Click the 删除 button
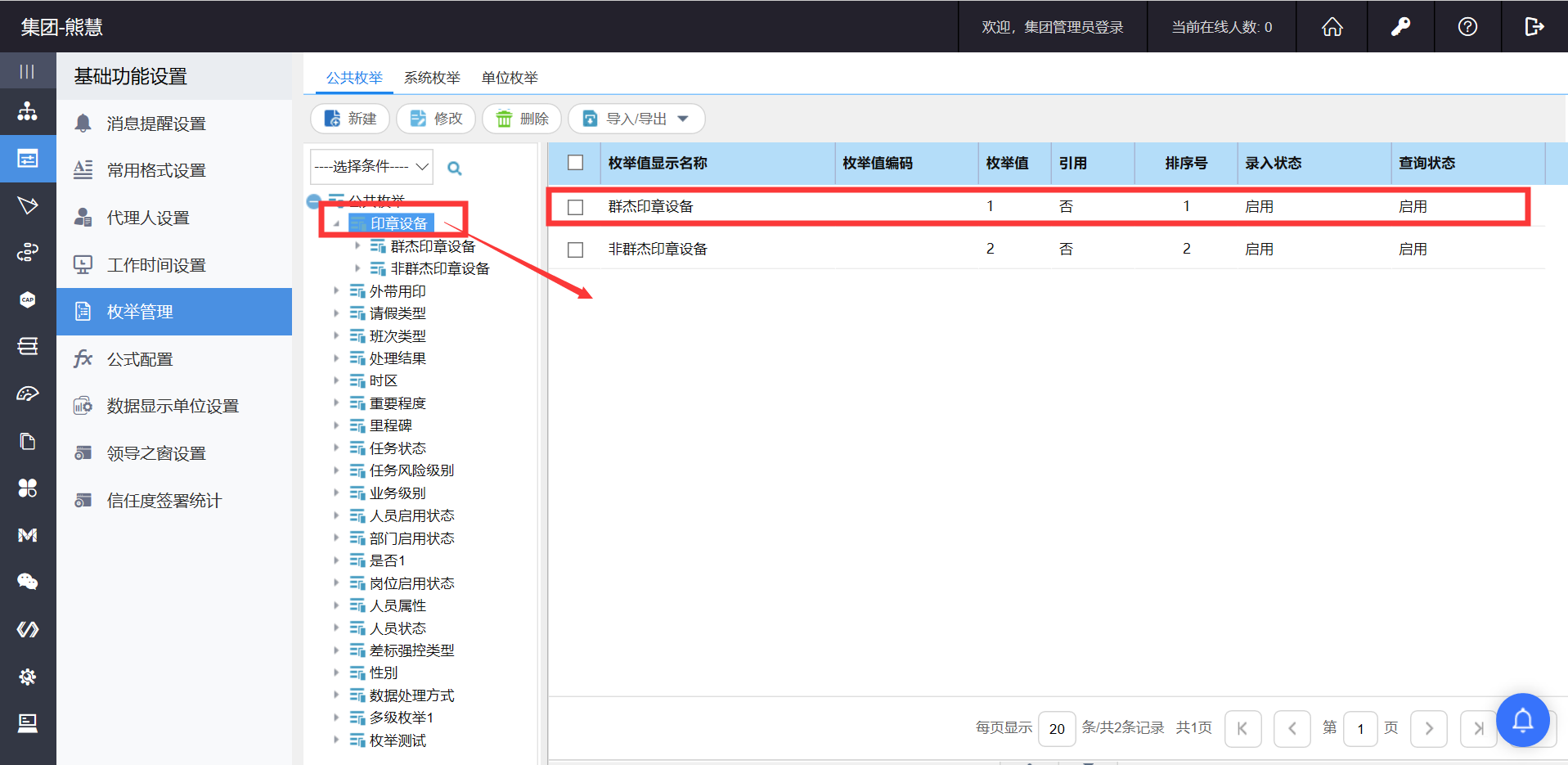1568x765 pixels. (522, 119)
